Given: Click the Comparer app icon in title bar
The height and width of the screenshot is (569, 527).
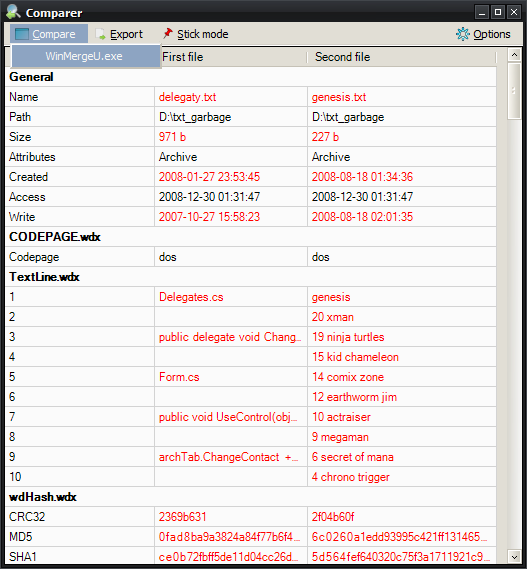Looking at the screenshot, I should pos(13,12).
